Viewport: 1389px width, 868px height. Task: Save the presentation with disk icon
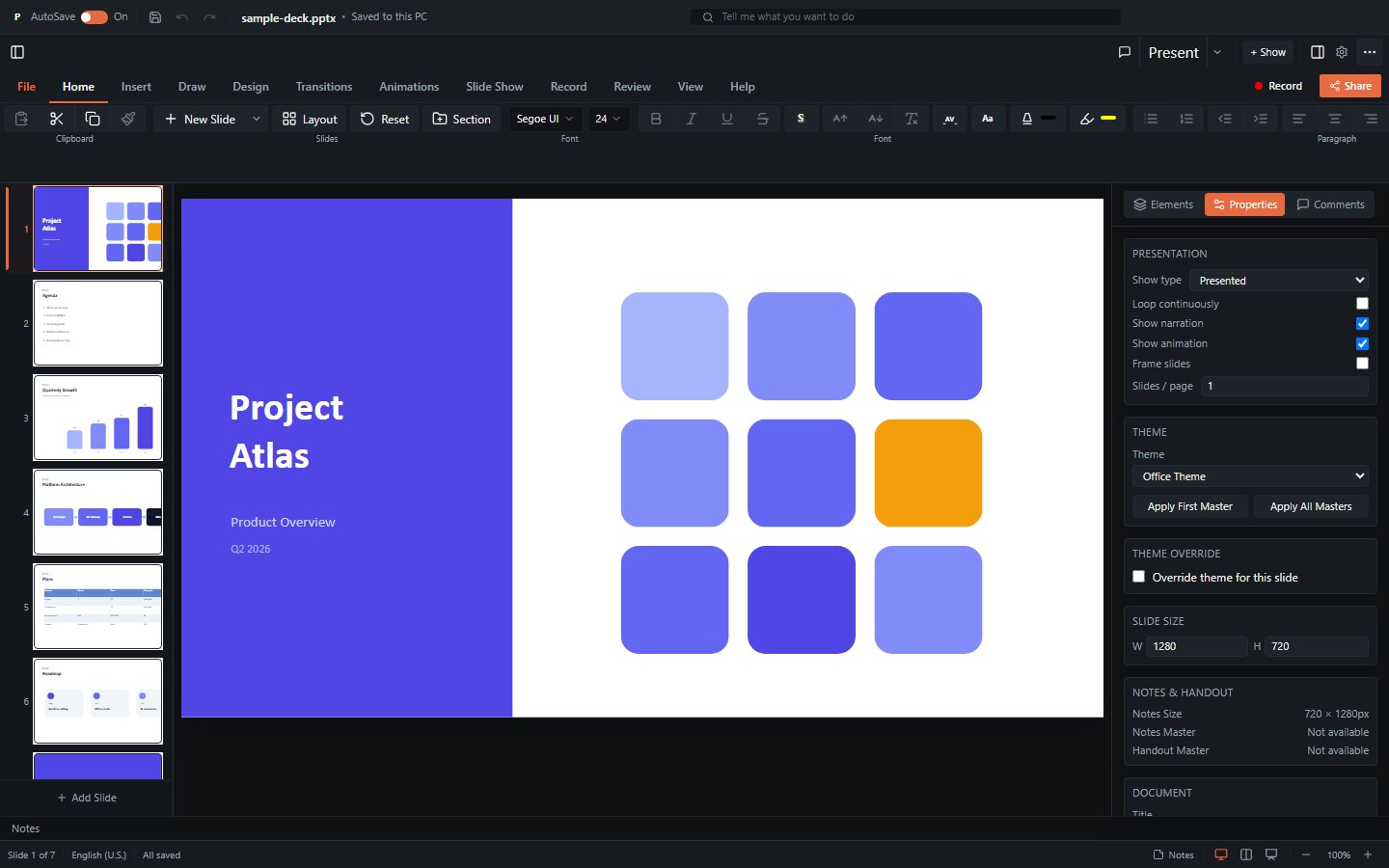click(x=155, y=16)
